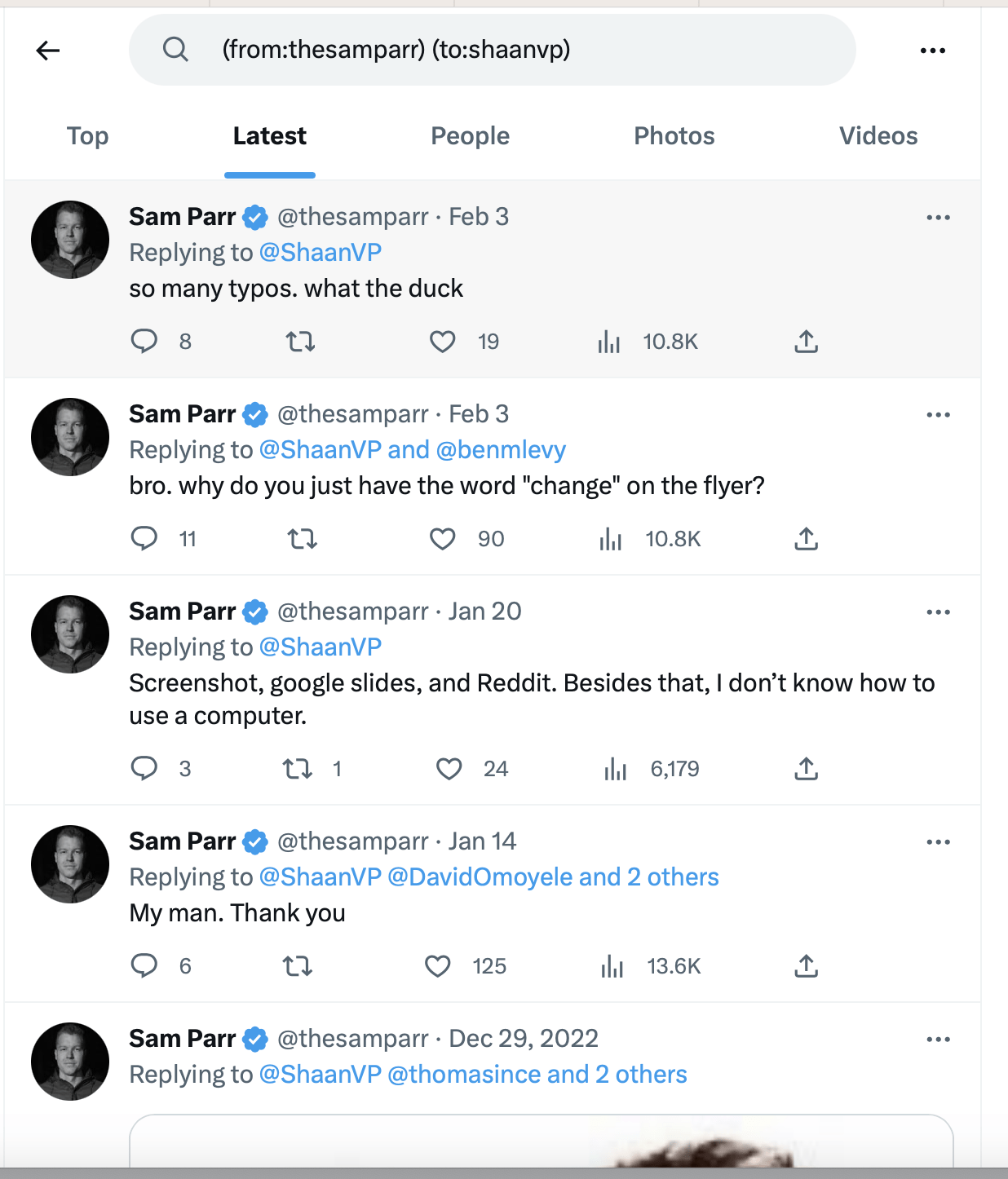Open the @benmlevy profile link
Viewport: 1008px width, 1179px height.
click(501, 450)
